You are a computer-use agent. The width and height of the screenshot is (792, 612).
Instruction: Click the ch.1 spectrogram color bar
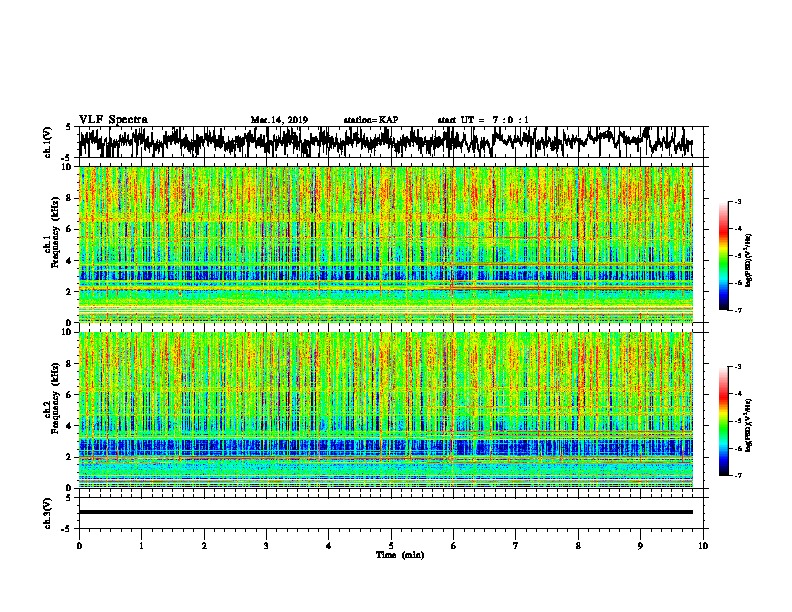pyautogui.click(x=723, y=256)
